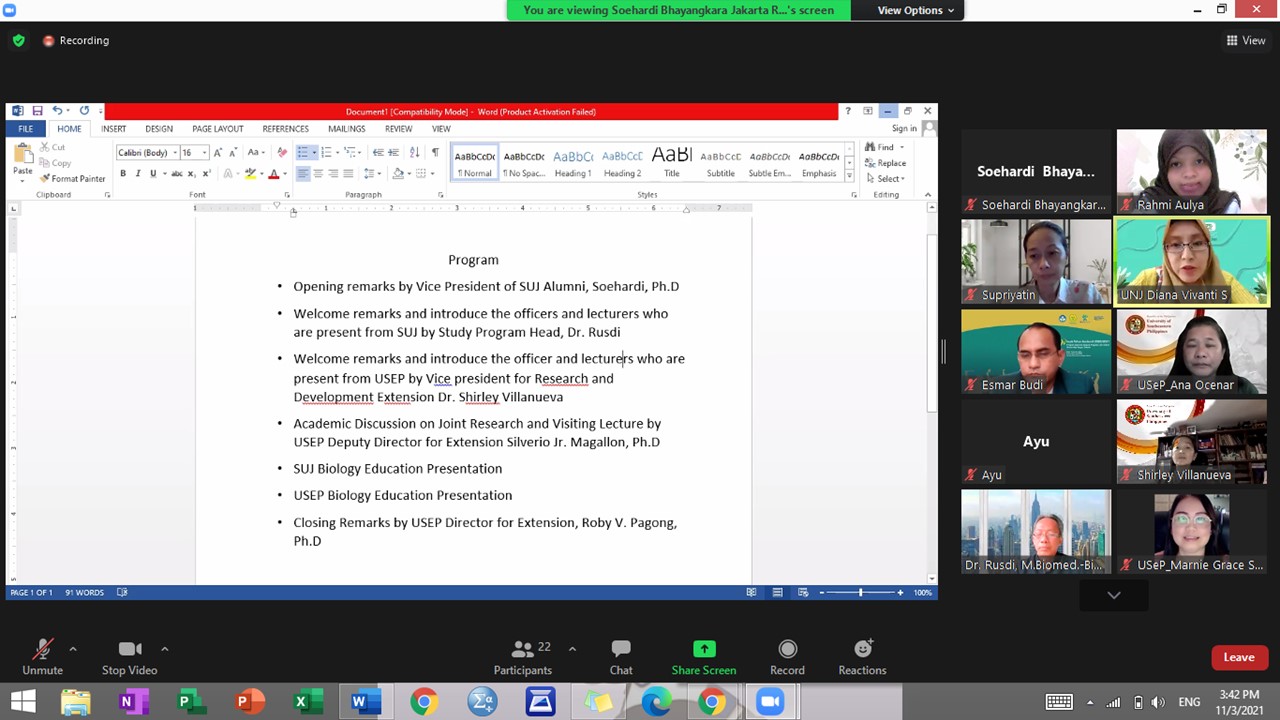Click the Zoom encryption shield icon
1280x720 pixels.
pyautogui.click(x=18, y=41)
